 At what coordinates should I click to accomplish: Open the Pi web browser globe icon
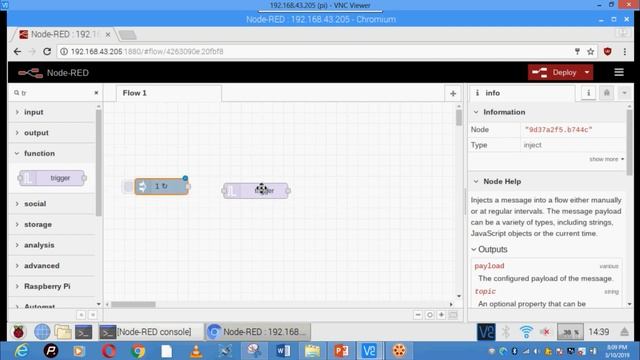coord(42,332)
